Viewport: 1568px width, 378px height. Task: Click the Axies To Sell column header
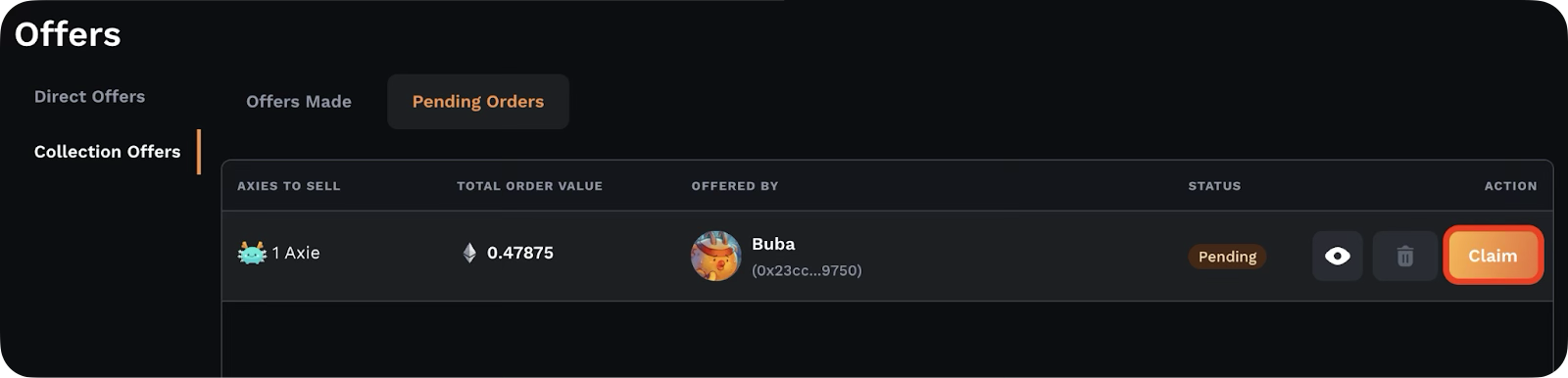pos(289,186)
